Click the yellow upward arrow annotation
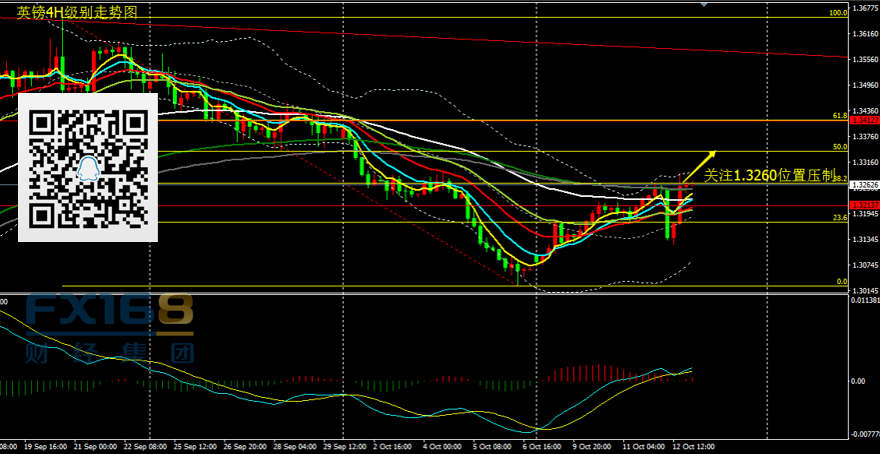The width and height of the screenshot is (880, 454). (x=699, y=164)
